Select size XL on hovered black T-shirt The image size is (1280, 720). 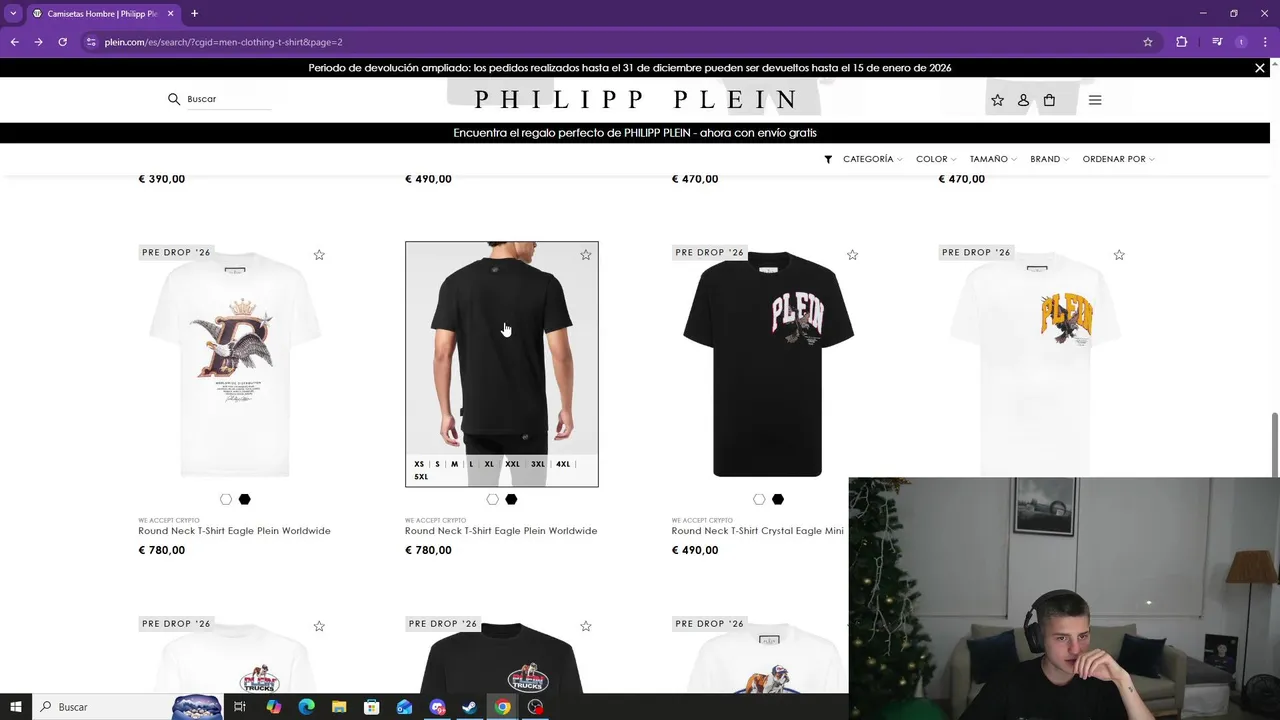(489, 464)
